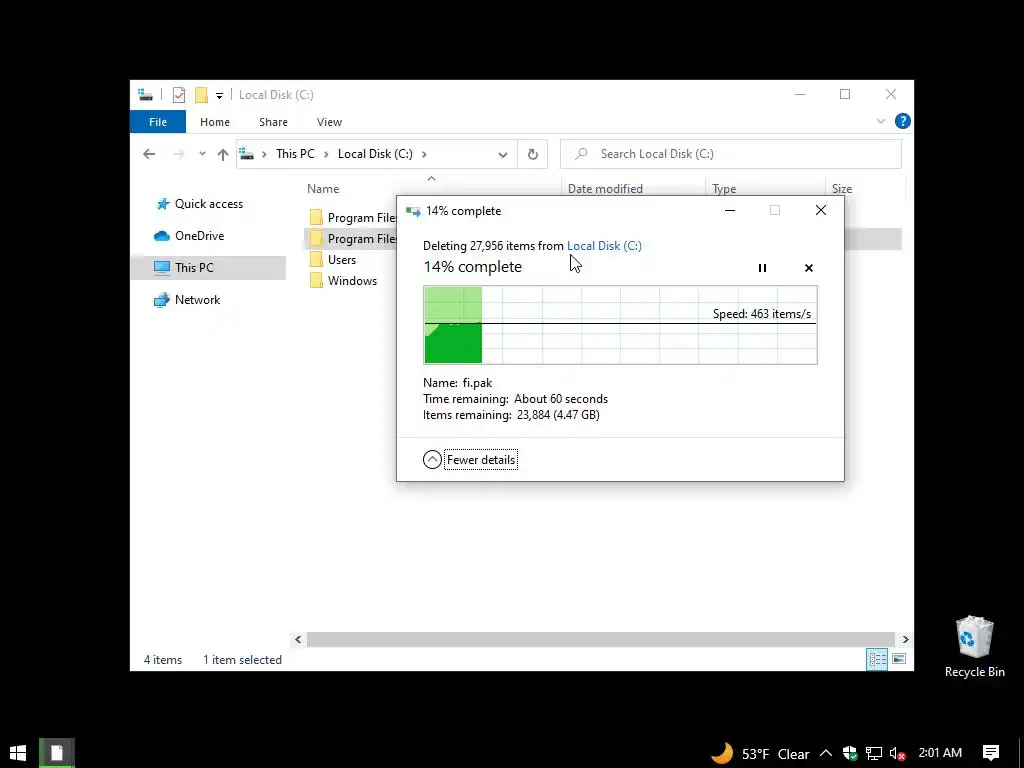Open the Windows Start menu
Image resolution: width=1024 pixels, height=768 pixels.
(18, 753)
